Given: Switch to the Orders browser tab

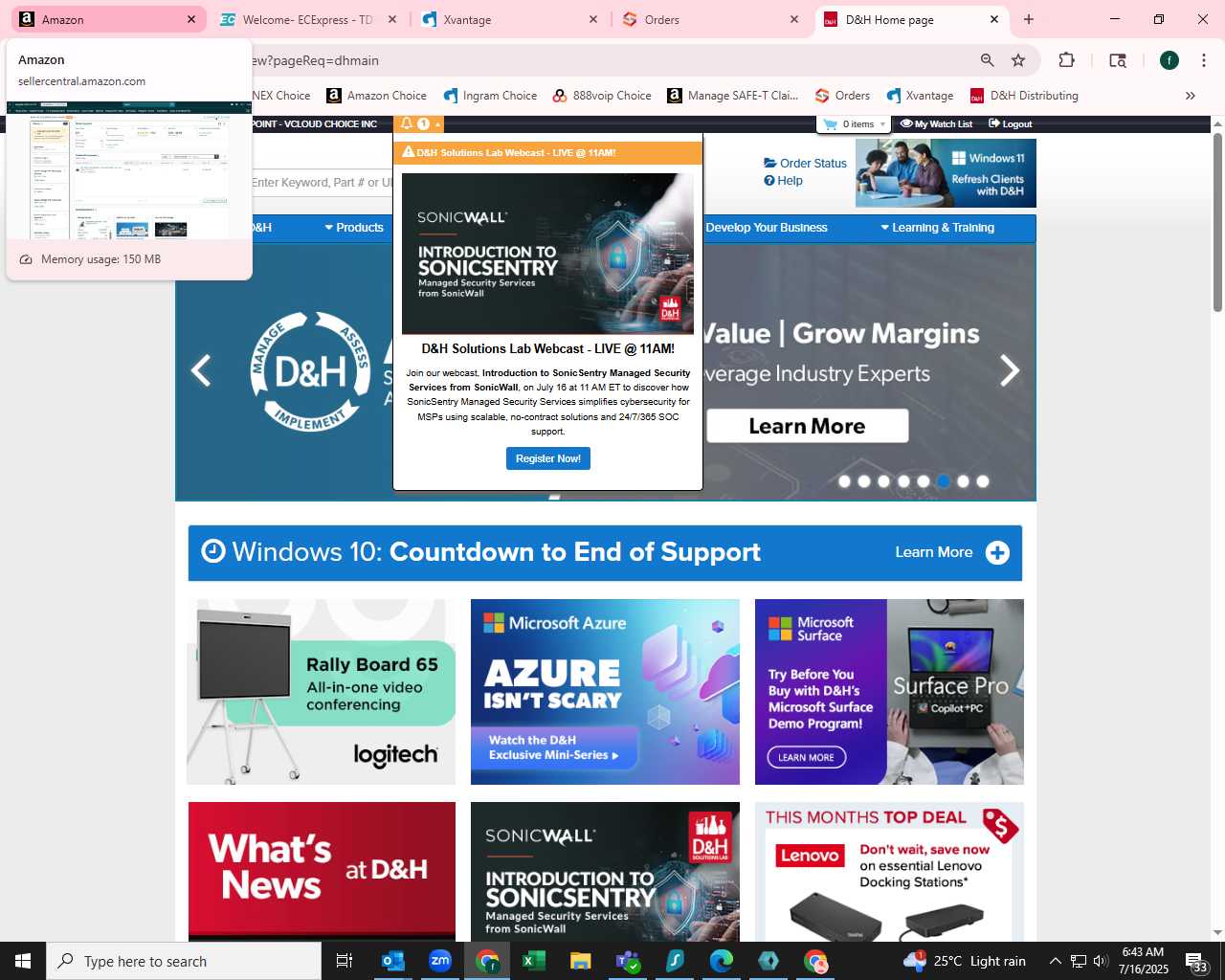Looking at the screenshot, I should [x=710, y=19].
